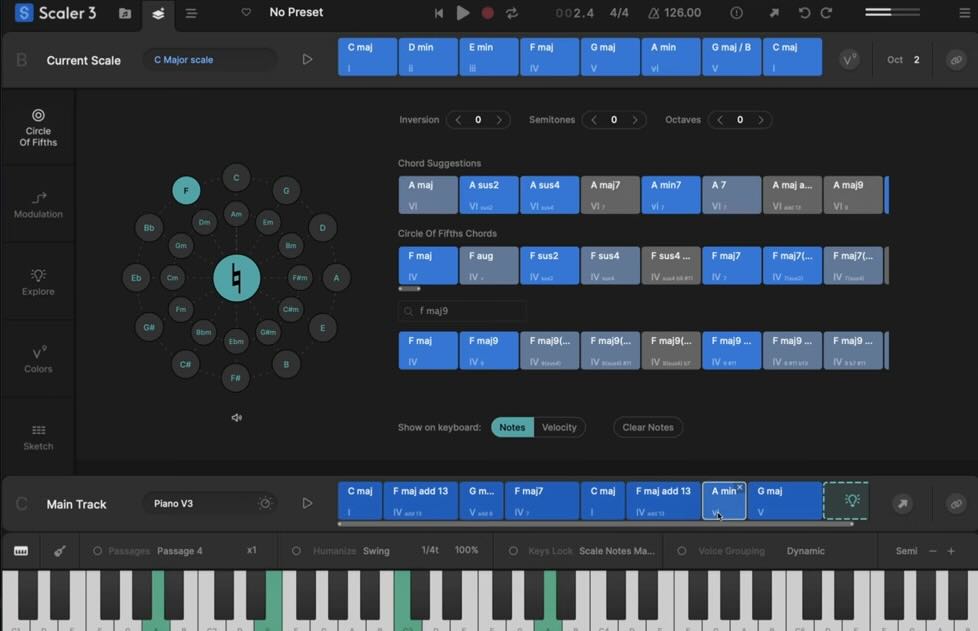Open the Modulation sidebar section
This screenshot has width=978, height=631.
point(38,205)
